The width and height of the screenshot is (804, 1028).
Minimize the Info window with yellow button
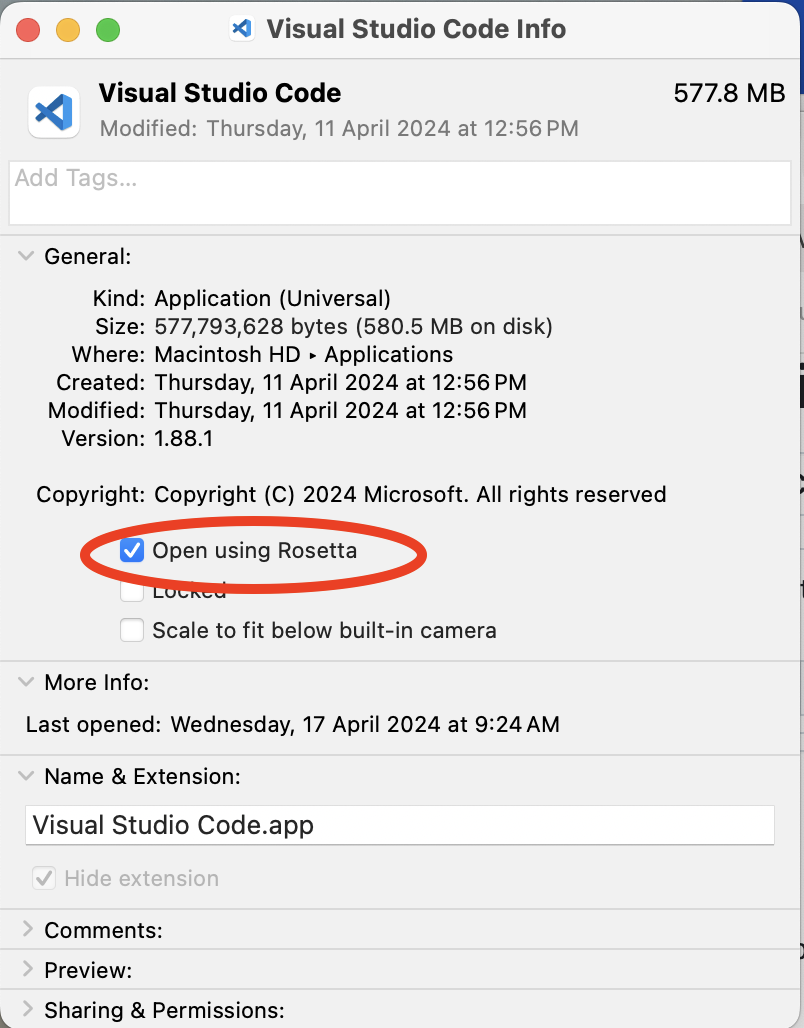click(x=68, y=30)
